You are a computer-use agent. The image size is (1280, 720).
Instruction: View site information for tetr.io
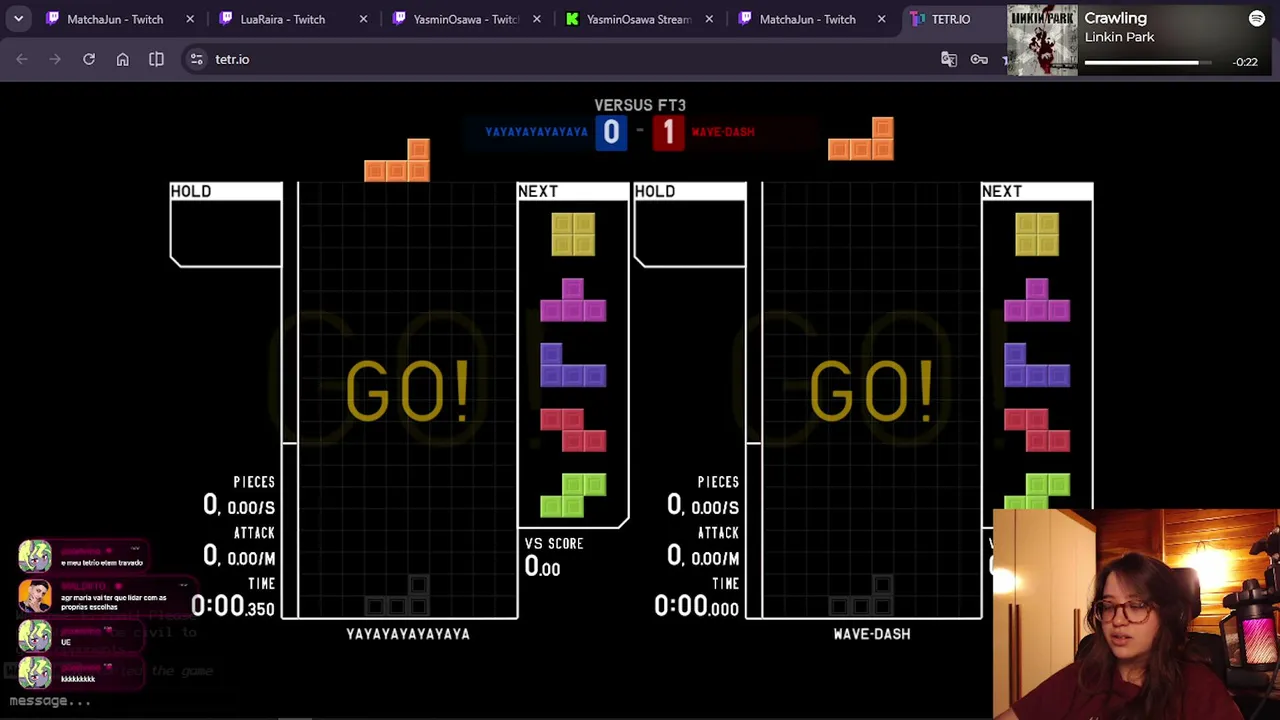pyautogui.click(x=196, y=59)
